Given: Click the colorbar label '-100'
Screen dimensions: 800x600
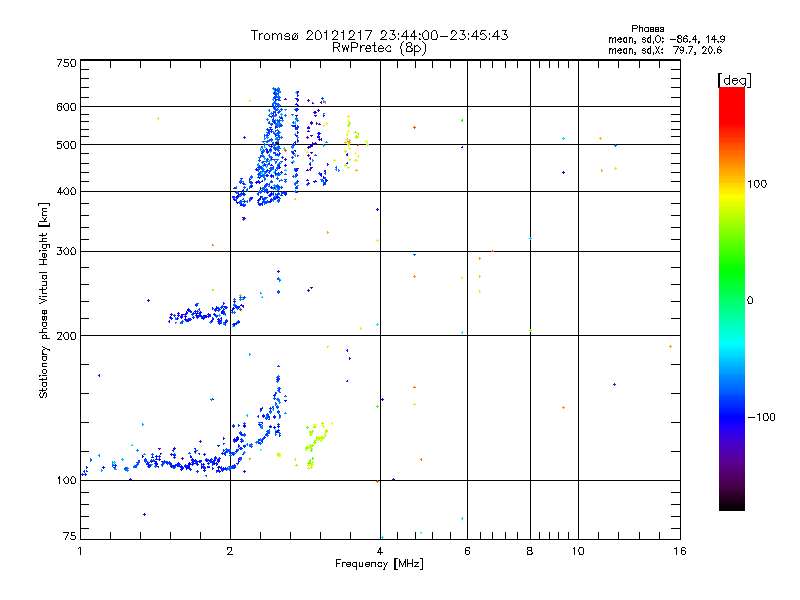Looking at the screenshot, I should 761,417.
